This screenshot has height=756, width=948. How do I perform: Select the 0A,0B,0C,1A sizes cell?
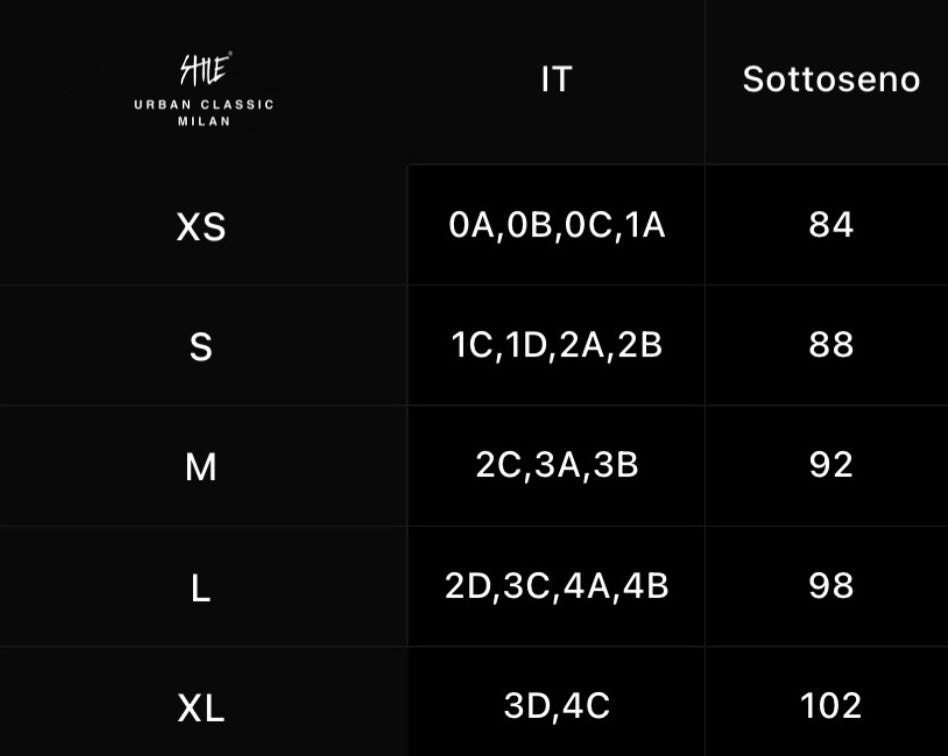[556, 226]
